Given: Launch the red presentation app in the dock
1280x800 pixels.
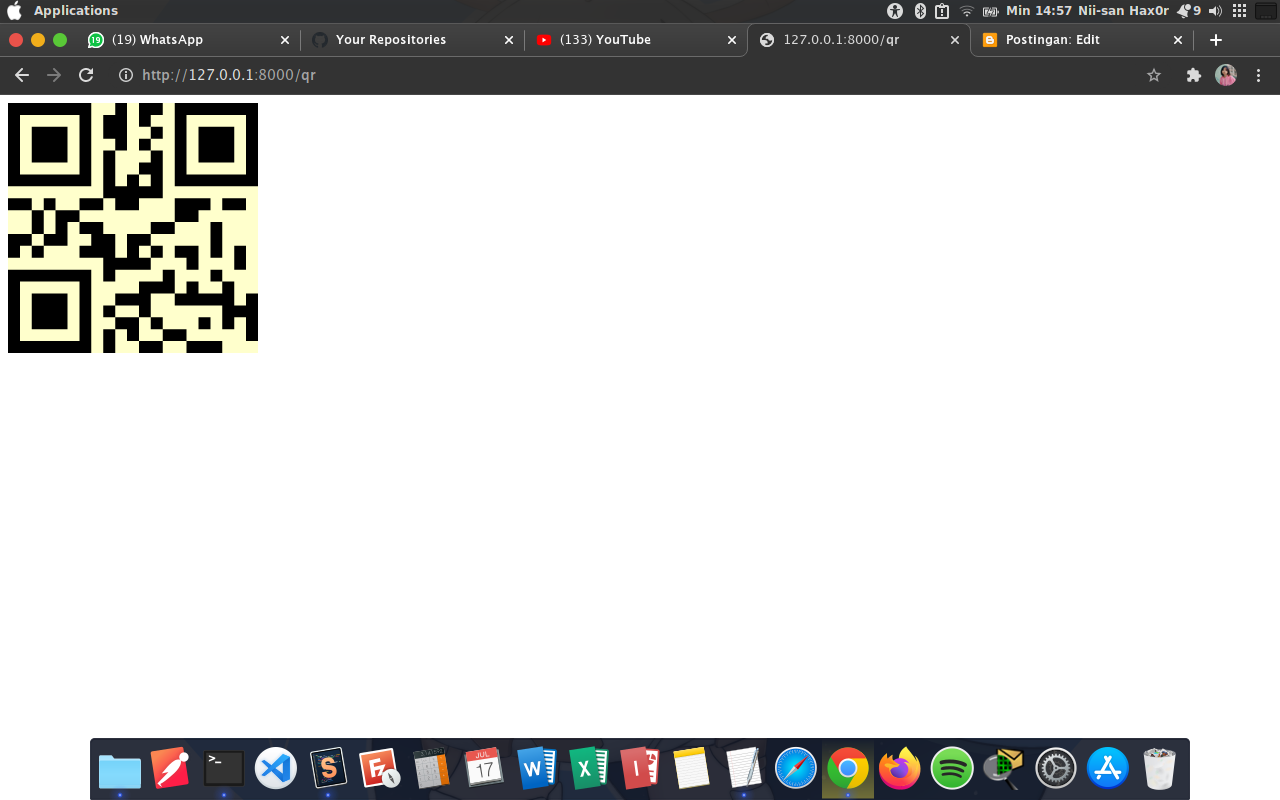Looking at the screenshot, I should coord(640,769).
